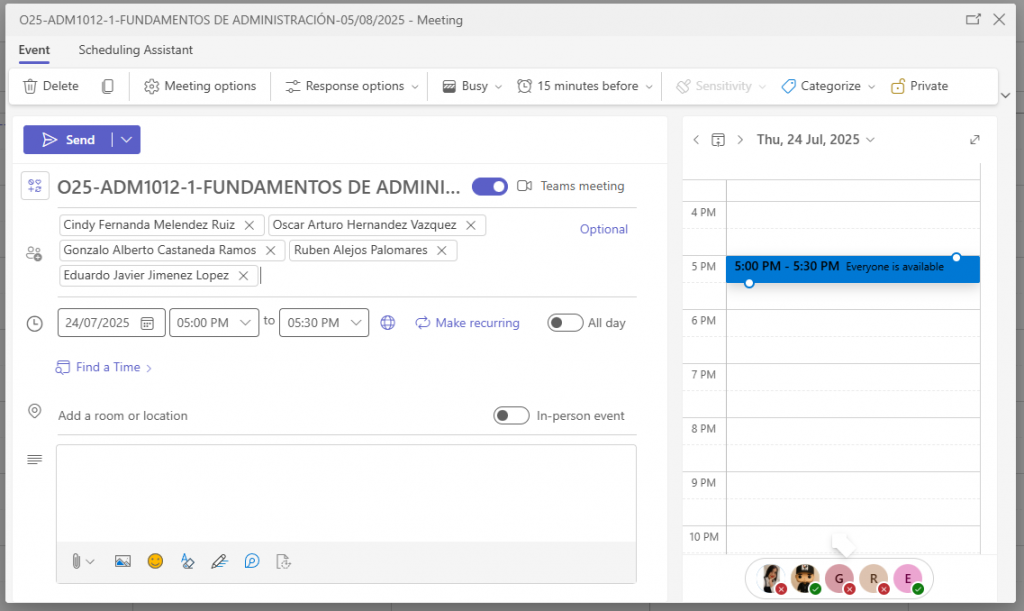Click Oscar's attendee avatar with cap
Image resolution: width=1024 pixels, height=611 pixels.
pos(805,578)
